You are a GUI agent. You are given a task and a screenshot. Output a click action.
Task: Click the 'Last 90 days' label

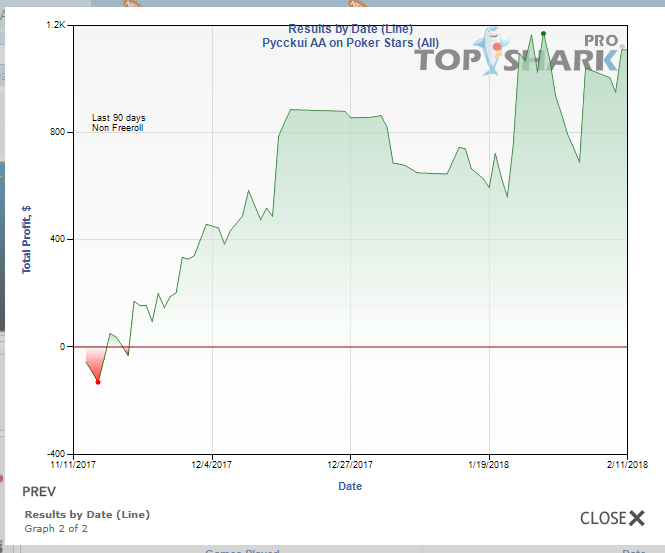point(119,118)
